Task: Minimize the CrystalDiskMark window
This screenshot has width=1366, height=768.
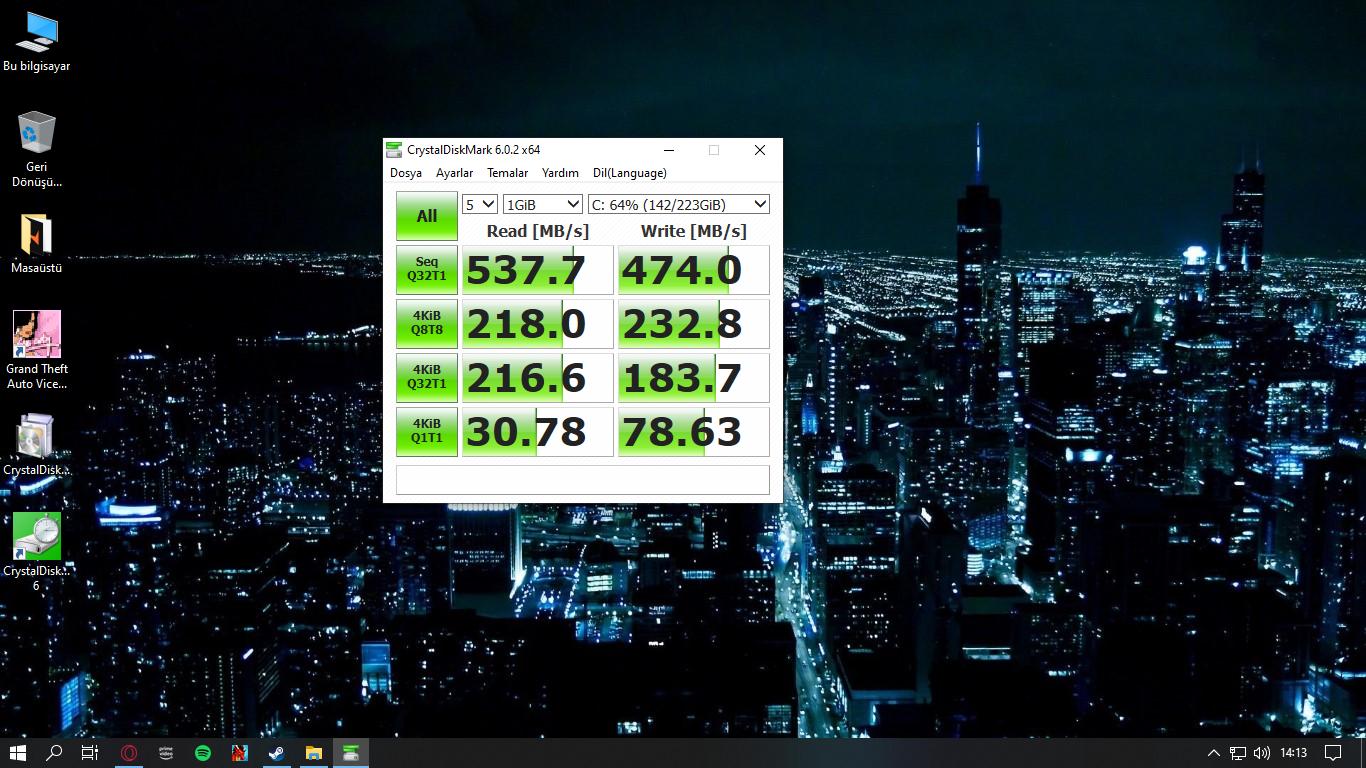Action: click(x=668, y=150)
